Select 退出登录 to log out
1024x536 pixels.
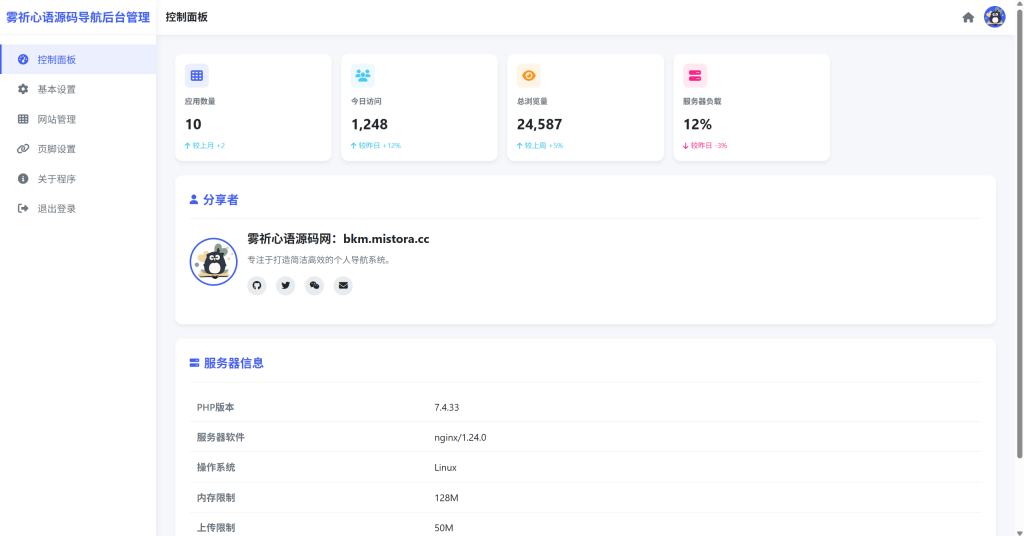[78, 208]
